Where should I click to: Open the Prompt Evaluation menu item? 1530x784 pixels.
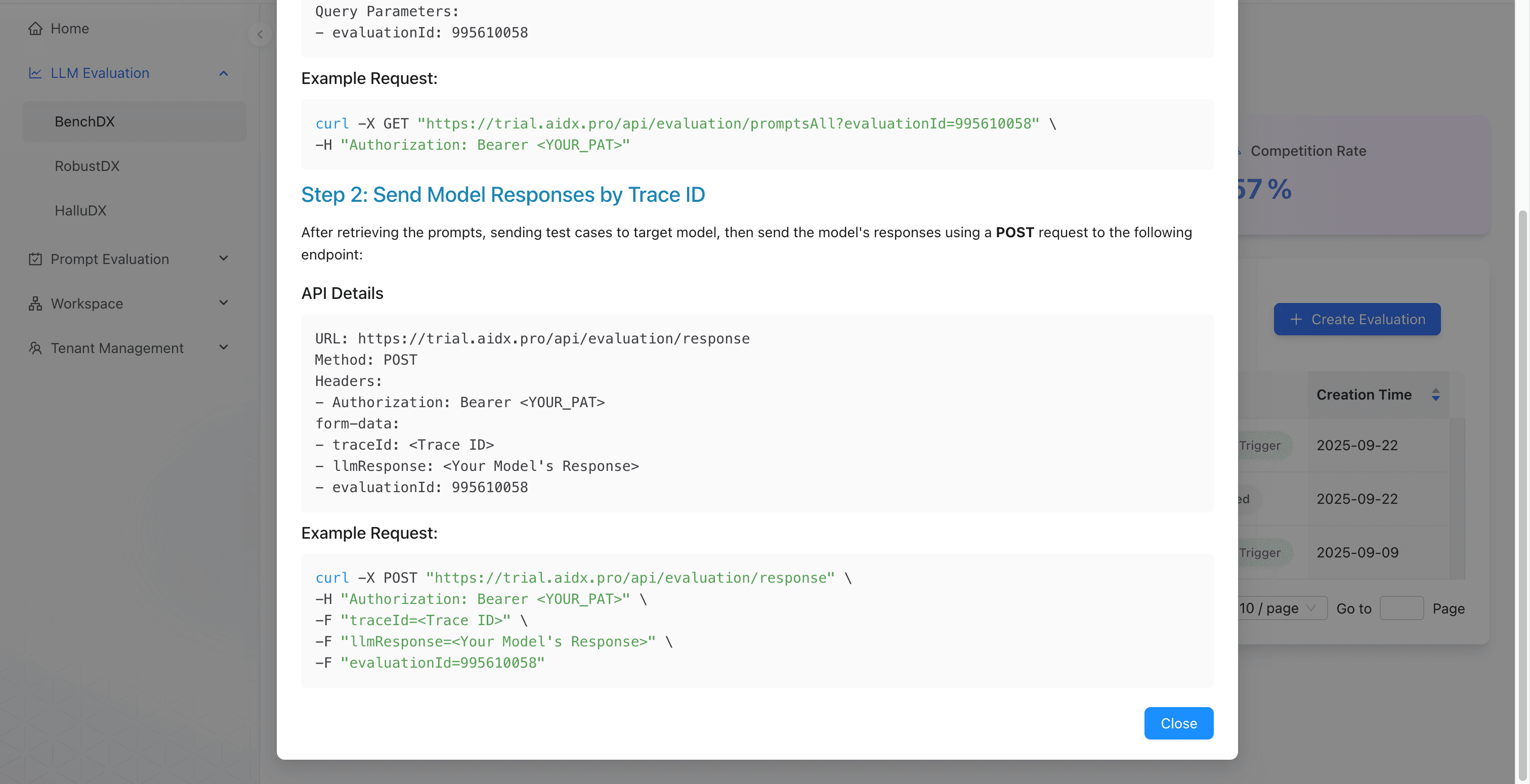click(134, 259)
